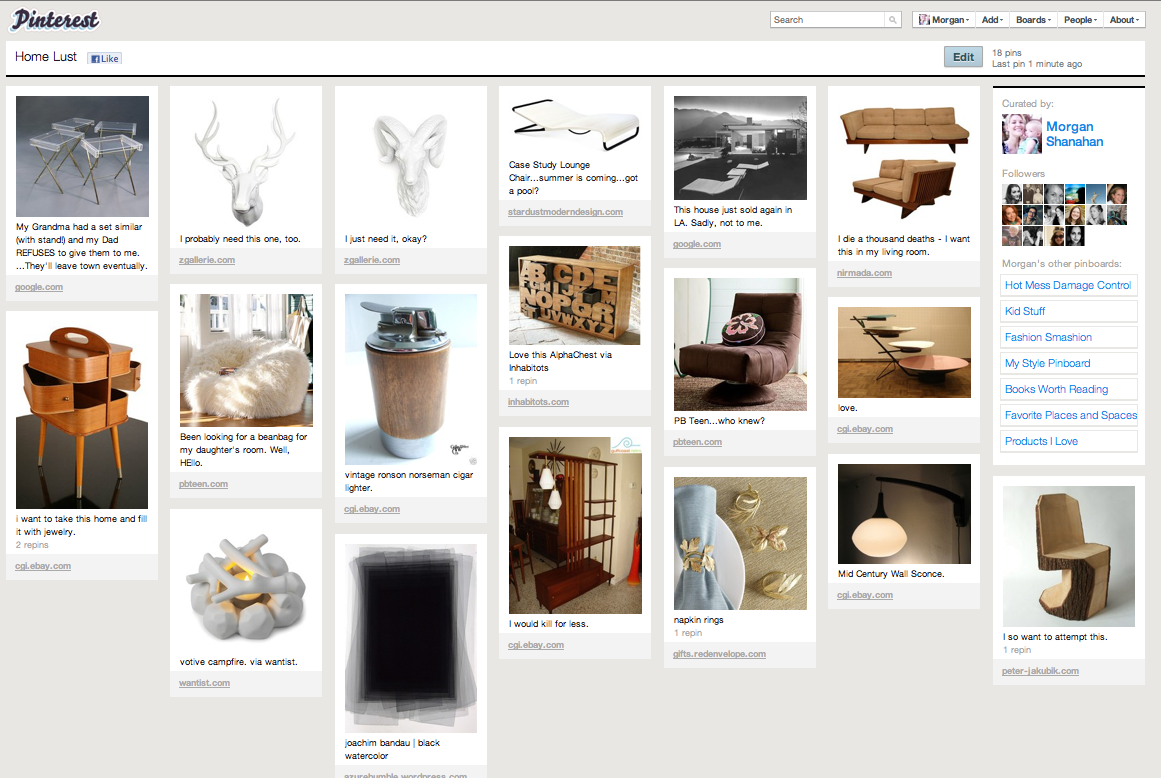Viewport: 1161px width, 778px height.
Task: Open the Hot Mess Damage Control pinboard
Action: 1068,285
